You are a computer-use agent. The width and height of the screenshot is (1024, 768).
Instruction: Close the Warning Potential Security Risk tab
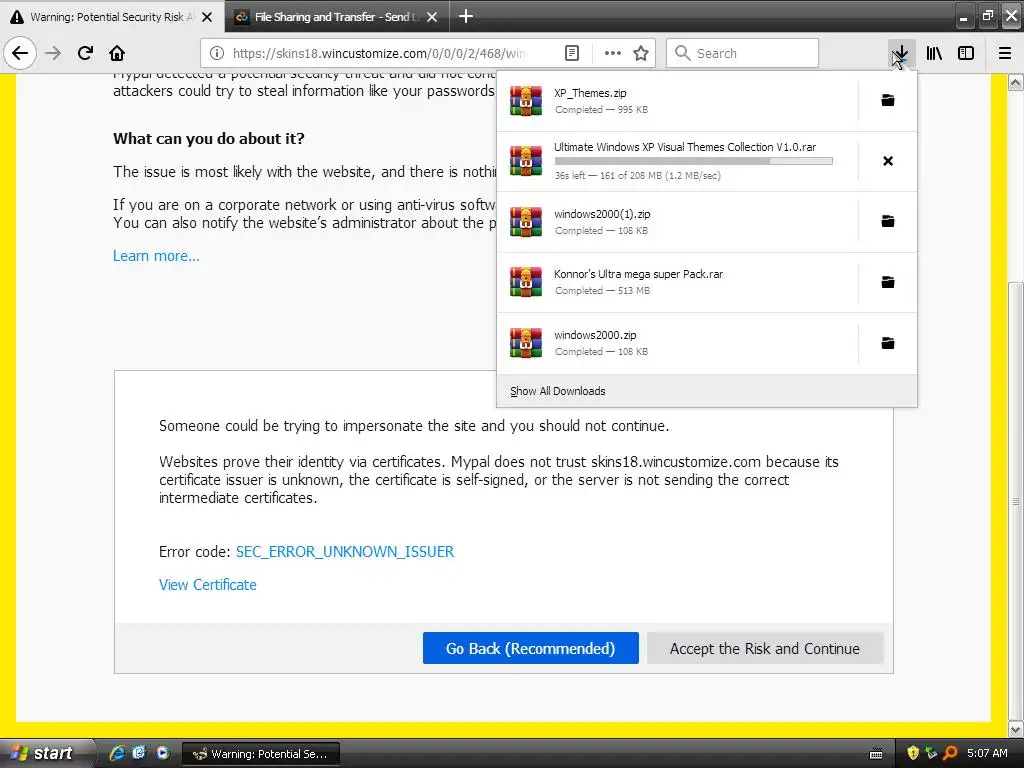click(x=207, y=17)
